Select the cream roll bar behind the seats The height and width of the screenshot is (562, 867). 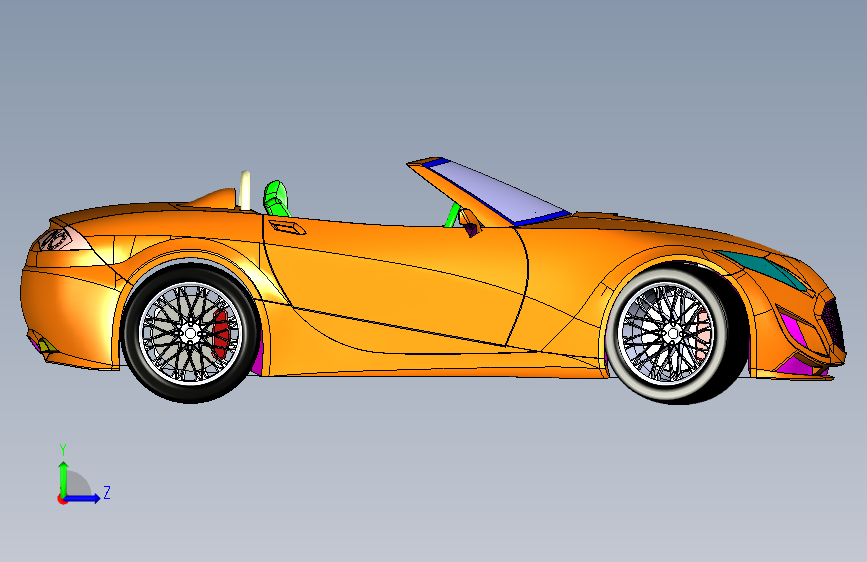[x=246, y=190]
